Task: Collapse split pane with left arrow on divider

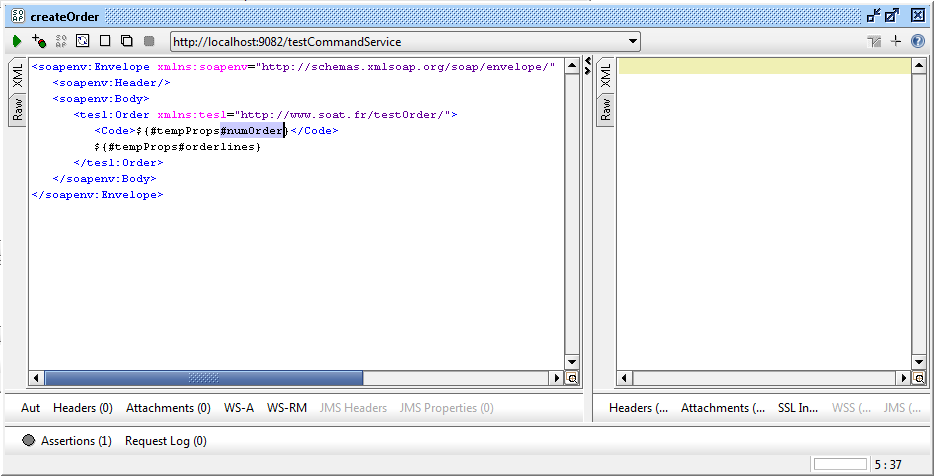Action: (588, 61)
